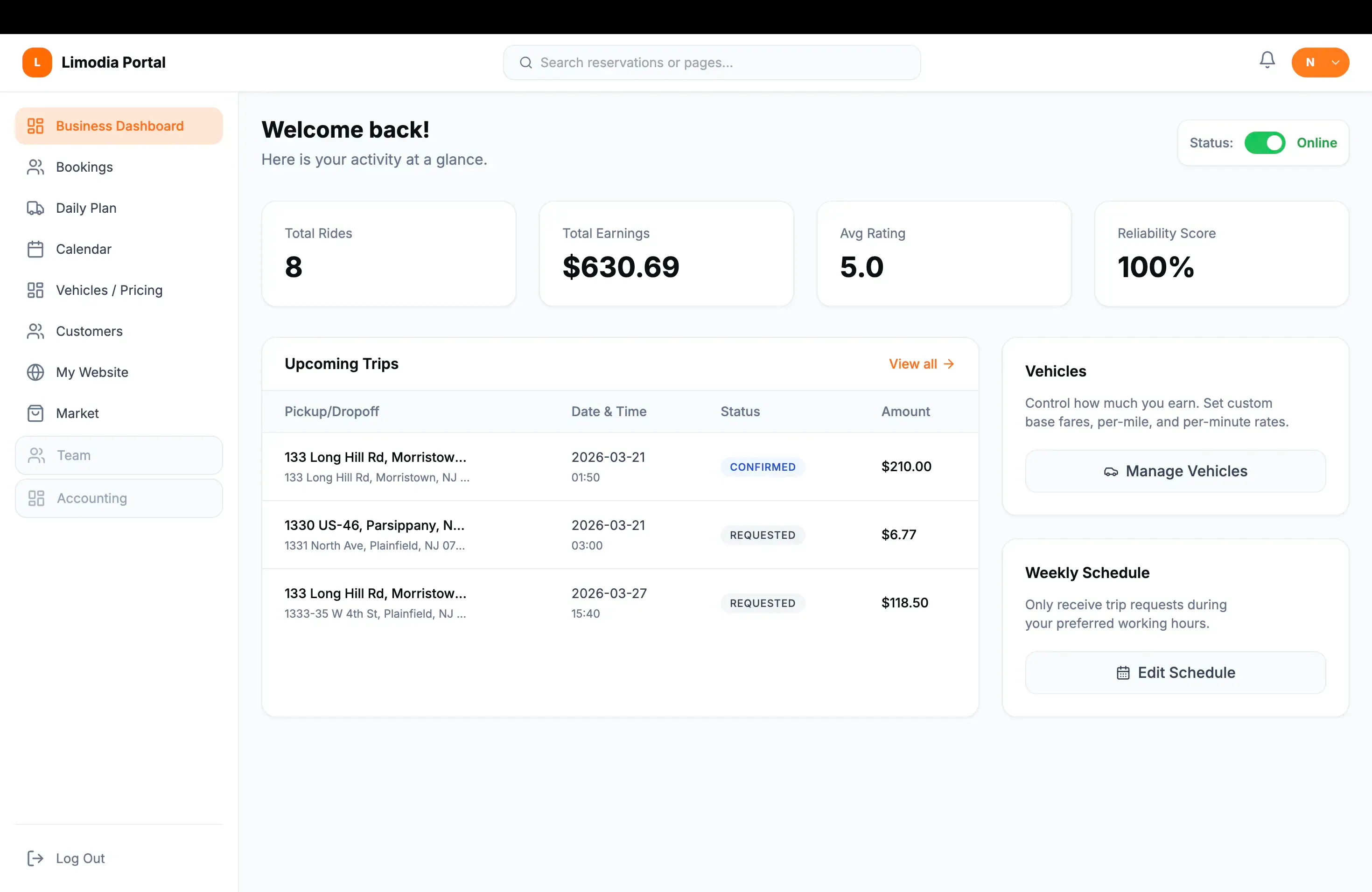Open My Website page
This screenshot has width=1372, height=892.
click(x=119, y=372)
